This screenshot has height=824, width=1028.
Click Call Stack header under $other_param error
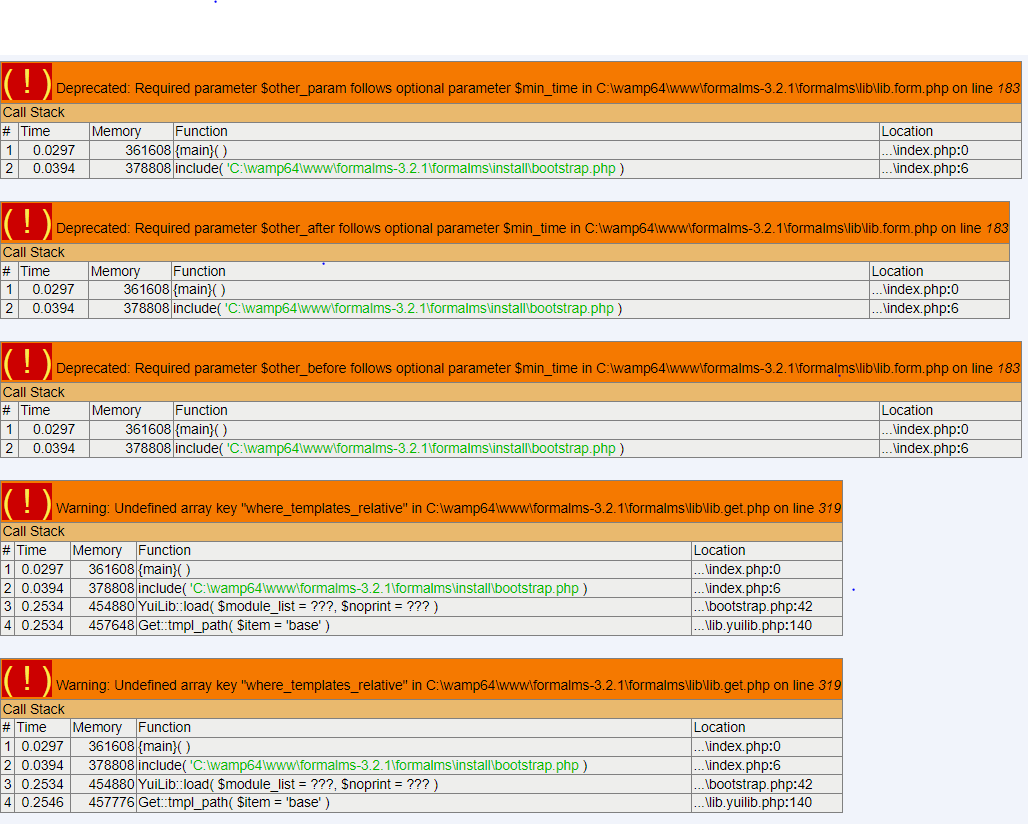click(x=34, y=112)
